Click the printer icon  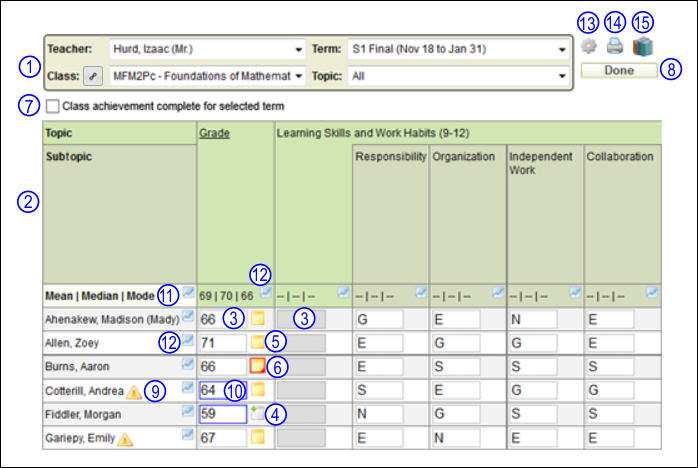(x=615, y=46)
